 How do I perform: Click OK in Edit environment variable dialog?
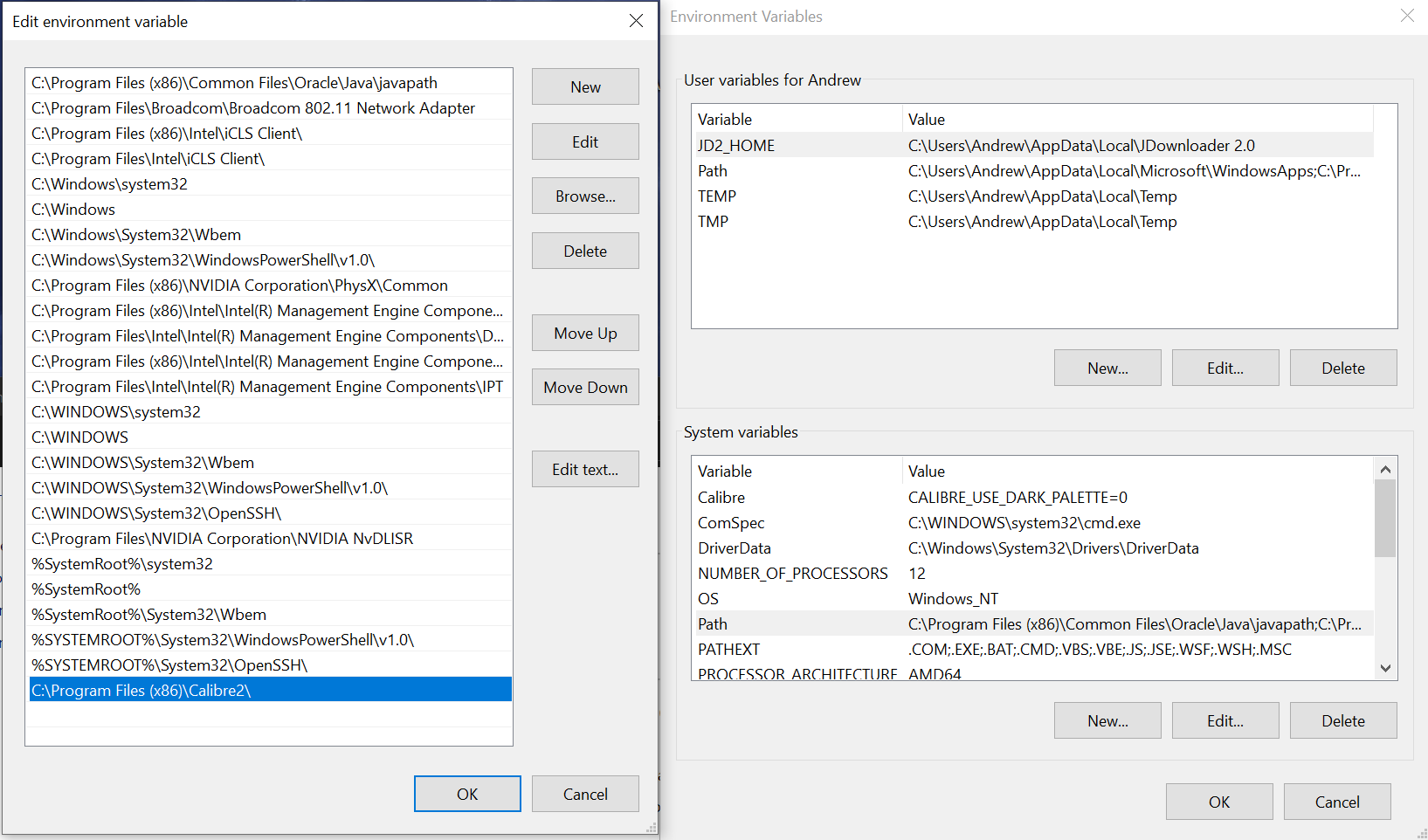pyautogui.click(x=467, y=794)
